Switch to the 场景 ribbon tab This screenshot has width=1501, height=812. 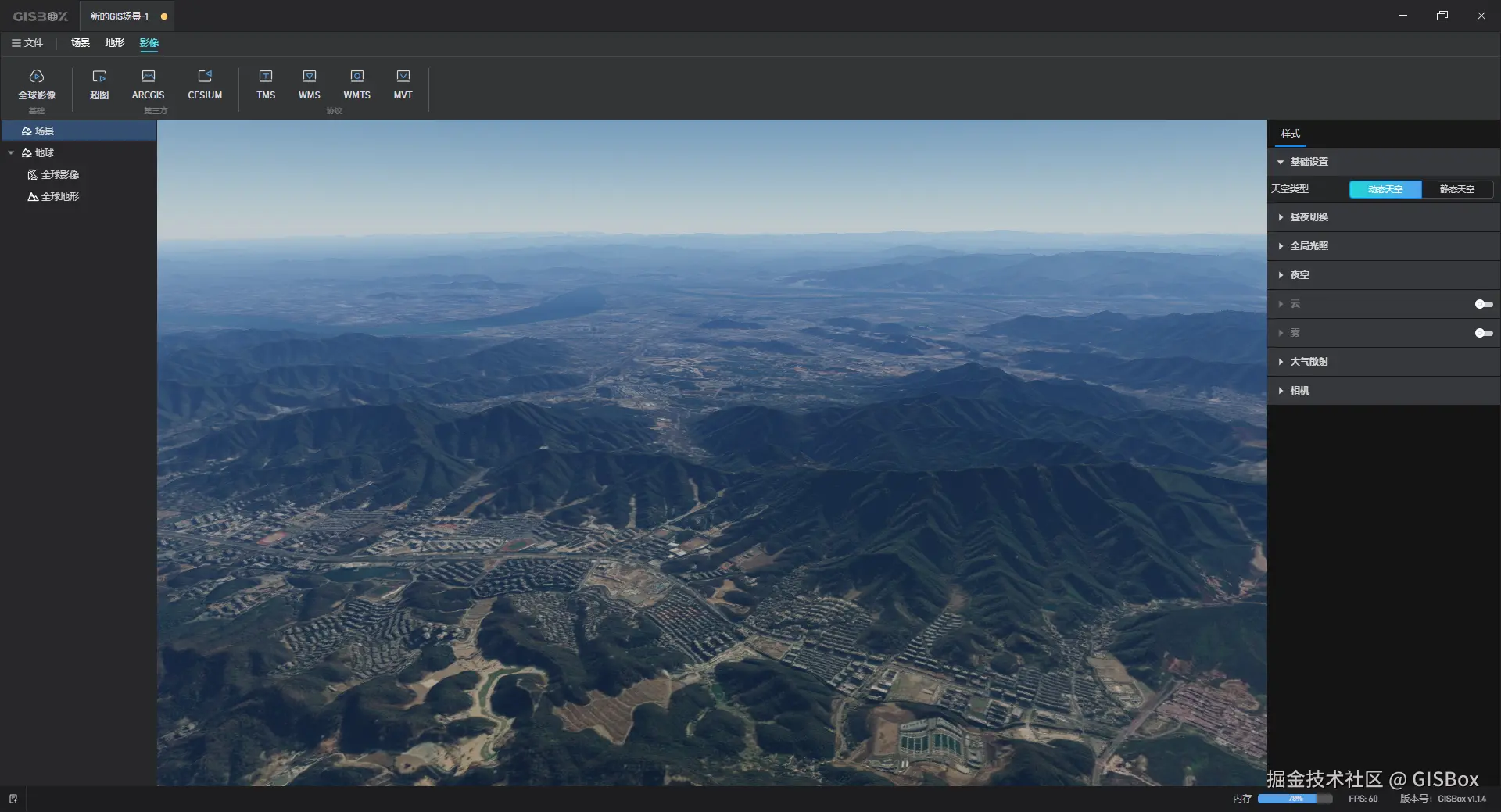pyautogui.click(x=81, y=43)
